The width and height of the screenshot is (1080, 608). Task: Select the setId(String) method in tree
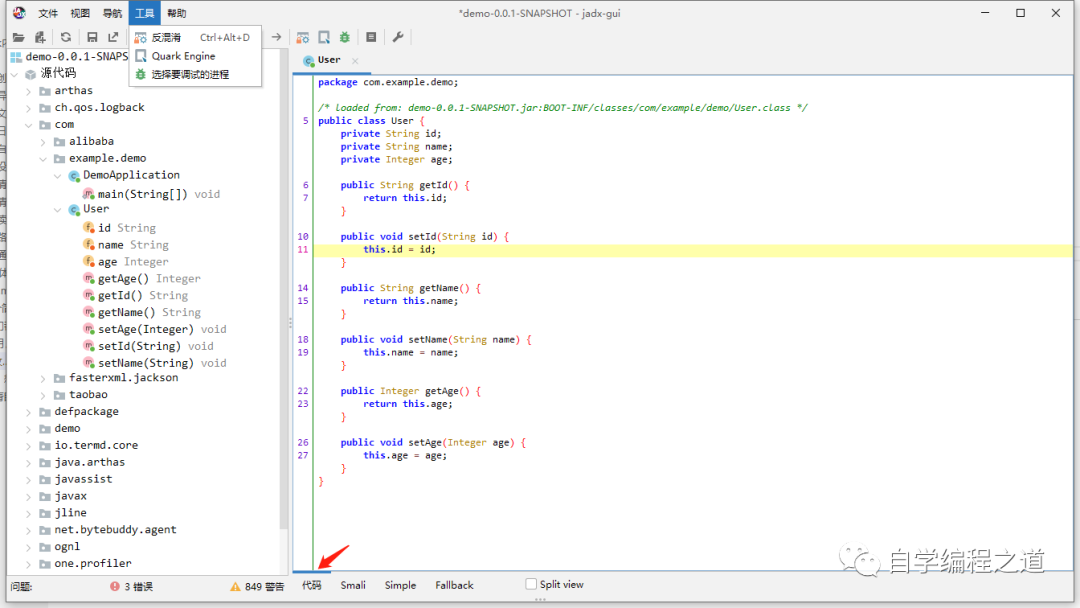click(x=156, y=346)
